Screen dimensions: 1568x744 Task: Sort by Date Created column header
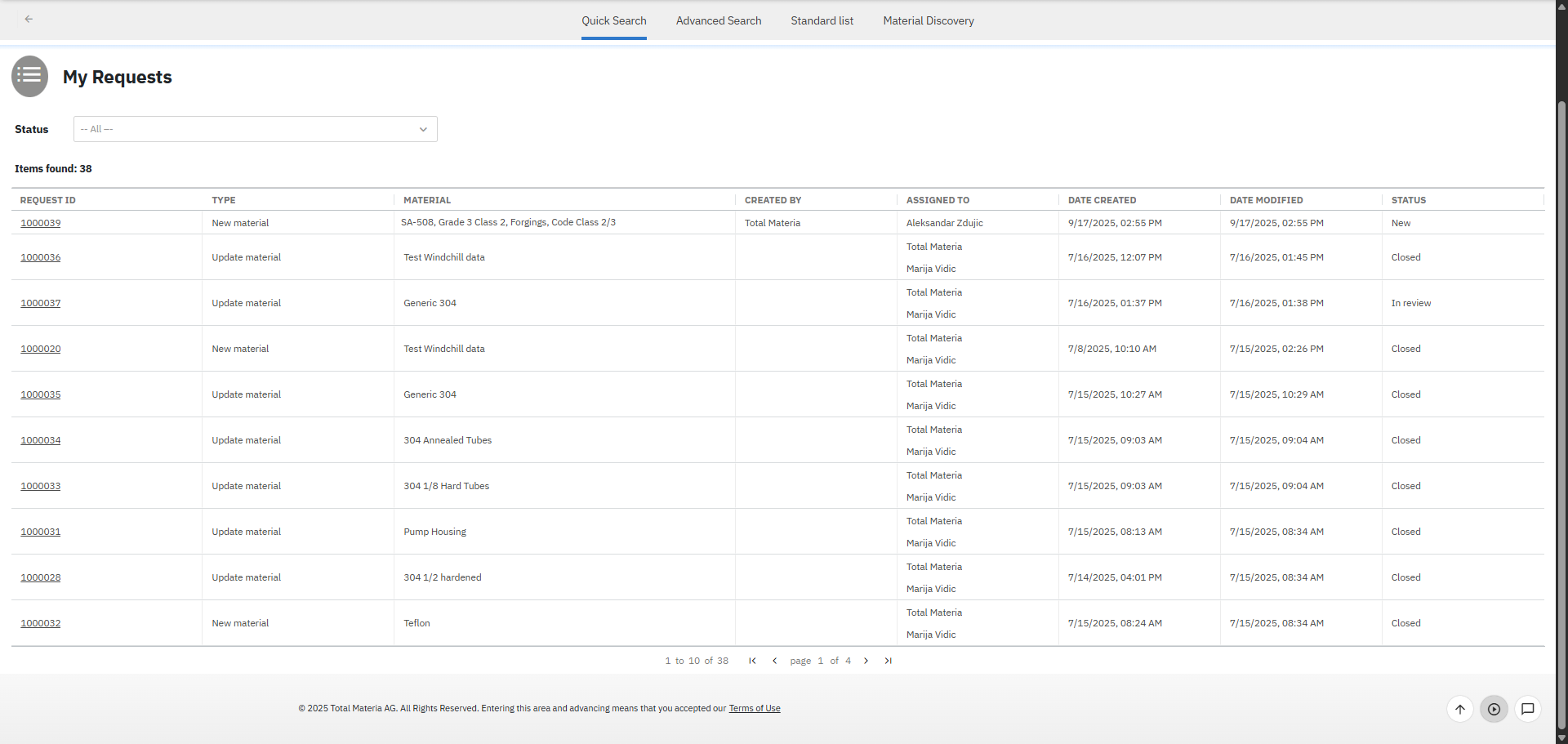click(1102, 200)
